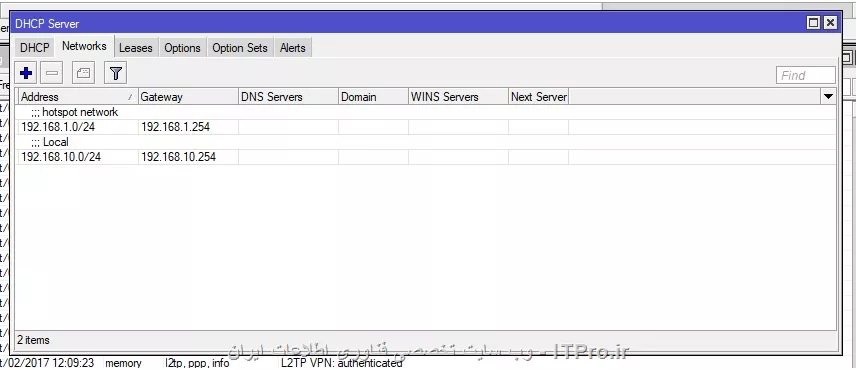Click the memory log topic in background

(x=123, y=363)
